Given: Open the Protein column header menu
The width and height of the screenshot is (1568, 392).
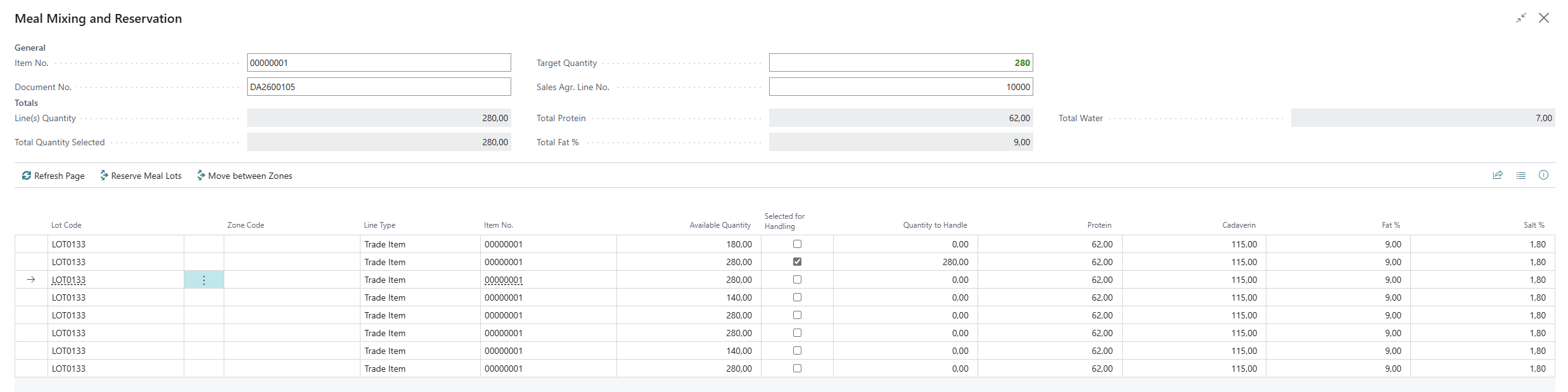Looking at the screenshot, I should (1099, 225).
